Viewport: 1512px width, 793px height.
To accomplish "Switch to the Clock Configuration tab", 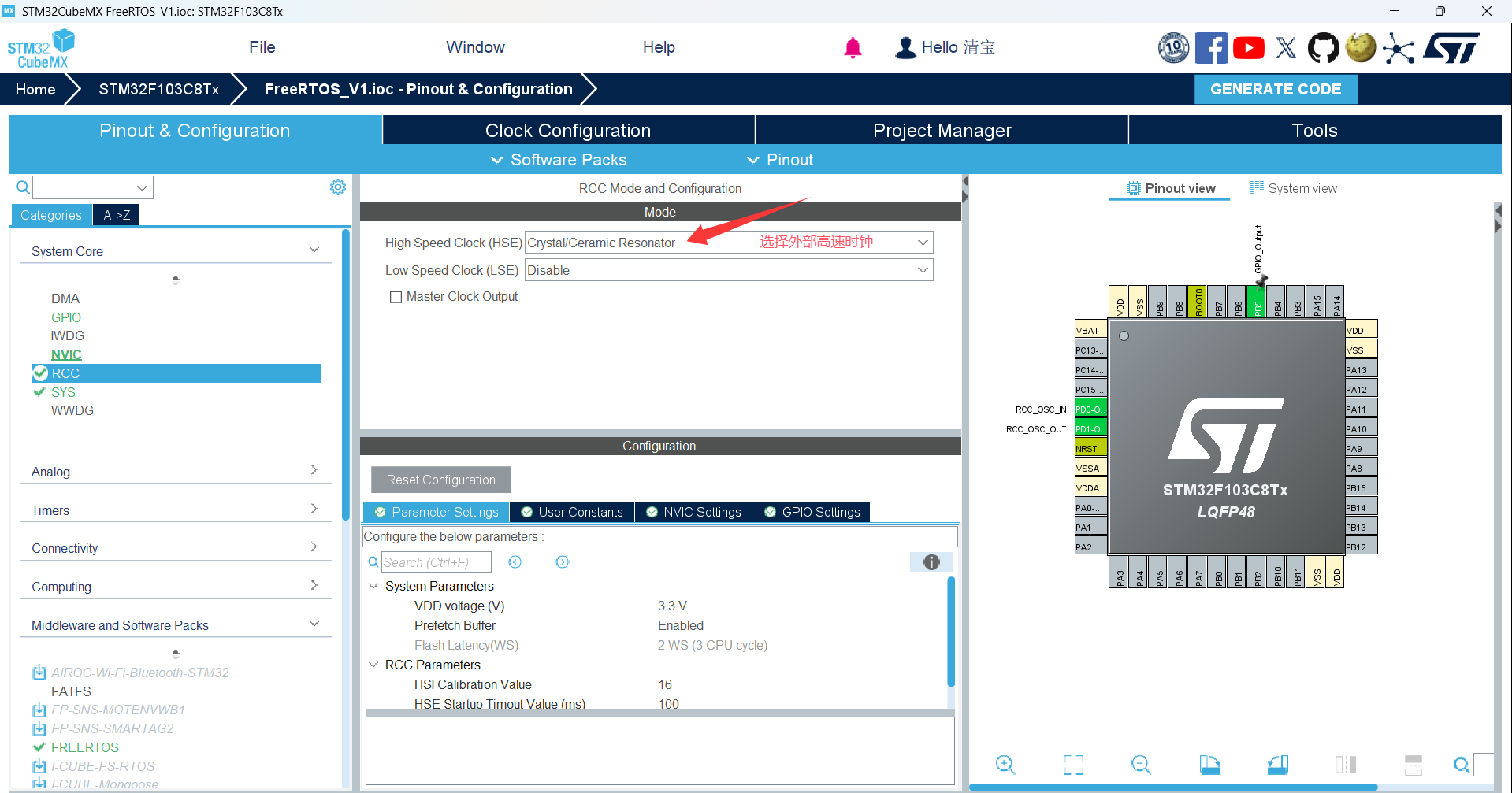I will (x=568, y=130).
